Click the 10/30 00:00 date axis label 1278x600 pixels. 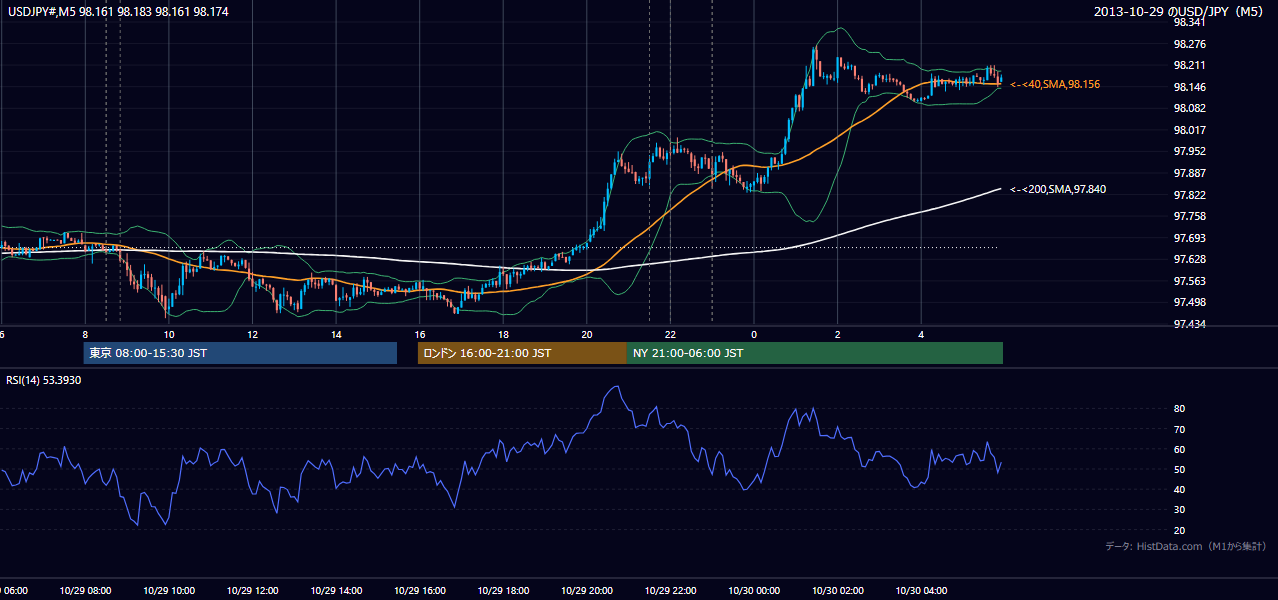coord(754,591)
